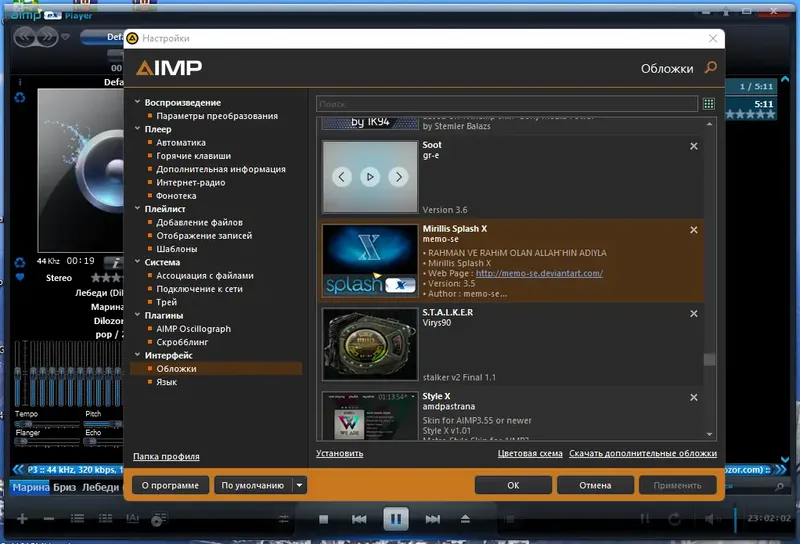Click the heart favorite icon in player
Screen dimensions: 800x544
pos(20,278)
